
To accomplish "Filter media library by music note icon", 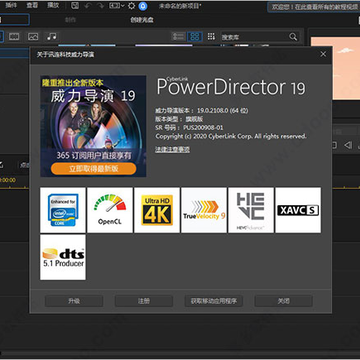I will point(52,36).
